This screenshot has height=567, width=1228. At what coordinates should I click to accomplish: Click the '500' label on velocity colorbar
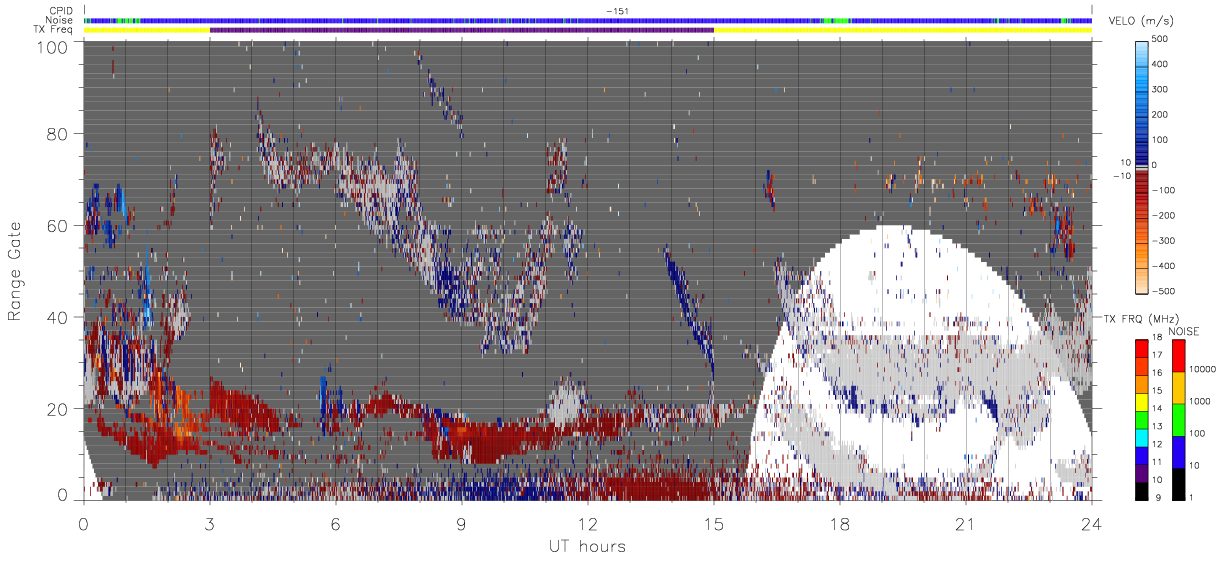(1160, 40)
